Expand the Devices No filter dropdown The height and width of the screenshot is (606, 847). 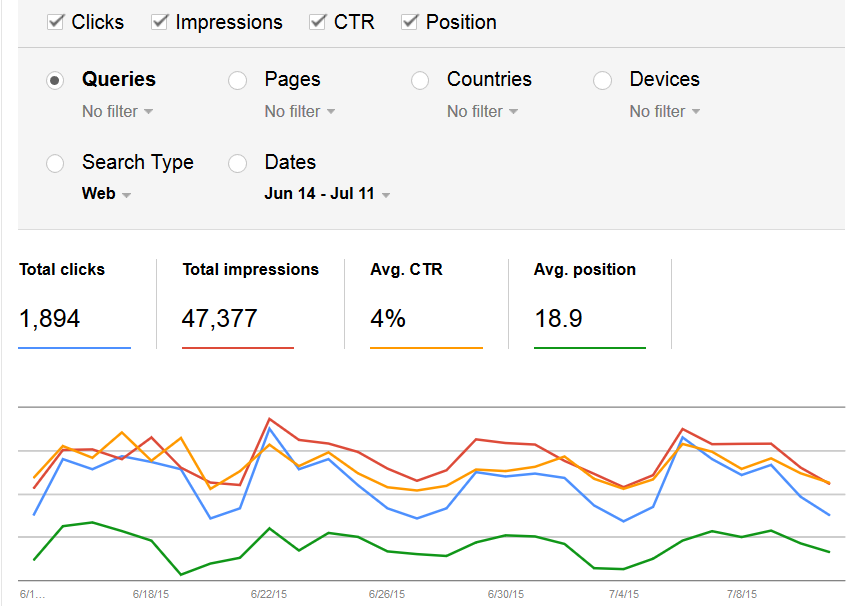pyautogui.click(x=664, y=112)
